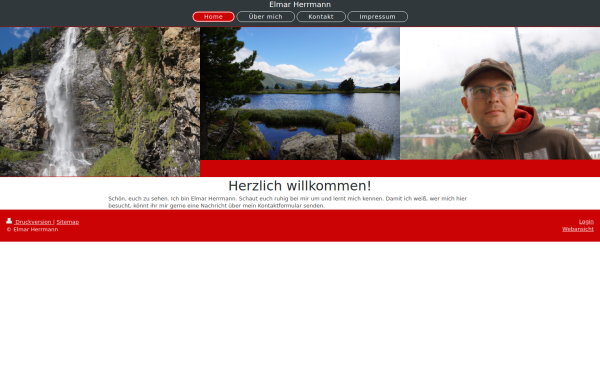Go to the Über mich page
This screenshot has width=600, height=375.
(266, 17)
